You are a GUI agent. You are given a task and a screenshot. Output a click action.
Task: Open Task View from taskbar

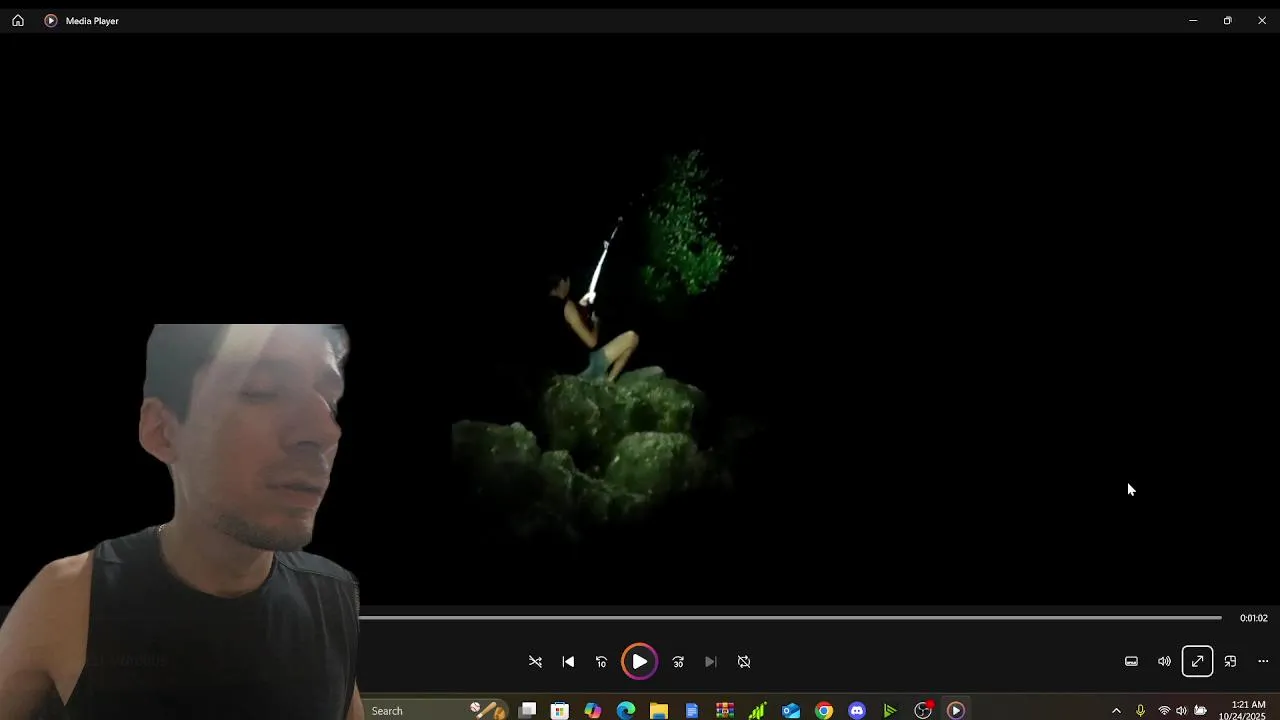[527, 710]
